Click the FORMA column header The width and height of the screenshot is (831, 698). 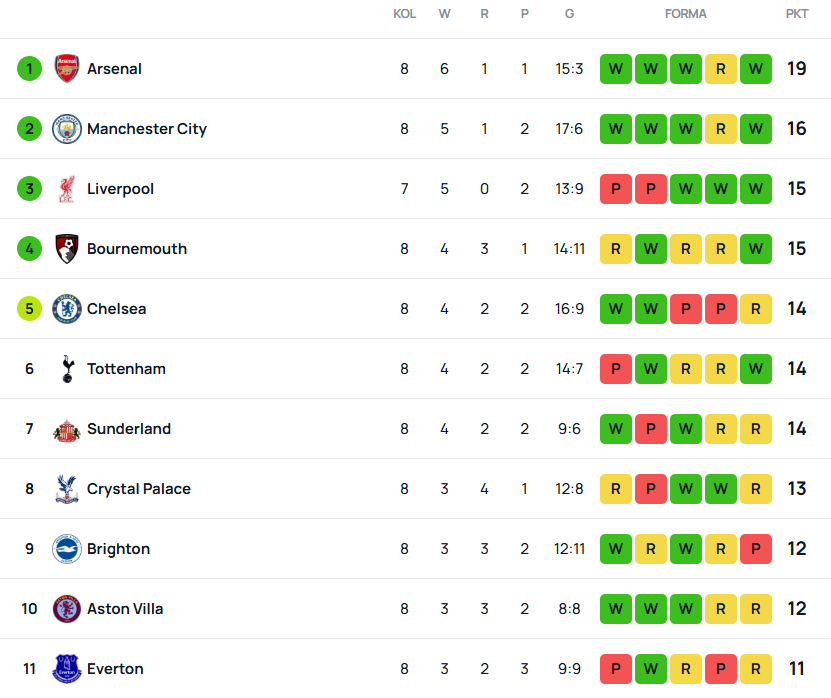(686, 14)
